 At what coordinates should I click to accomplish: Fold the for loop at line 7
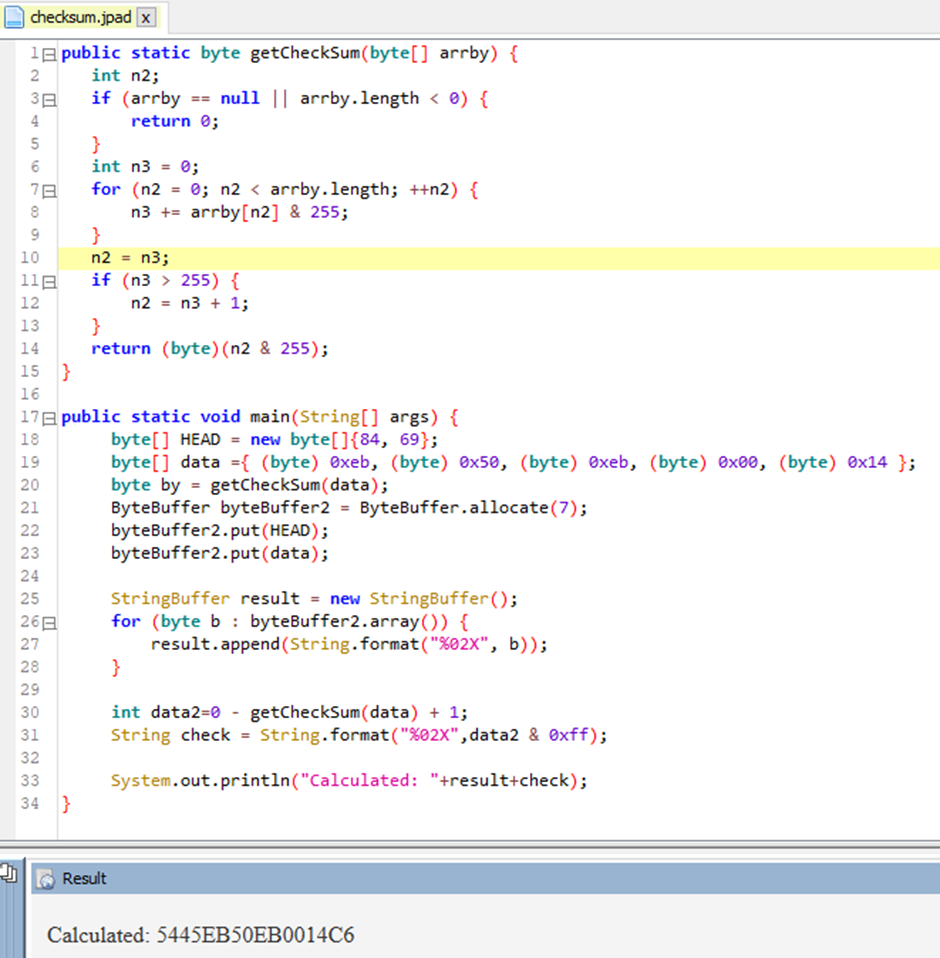pos(50,190)
